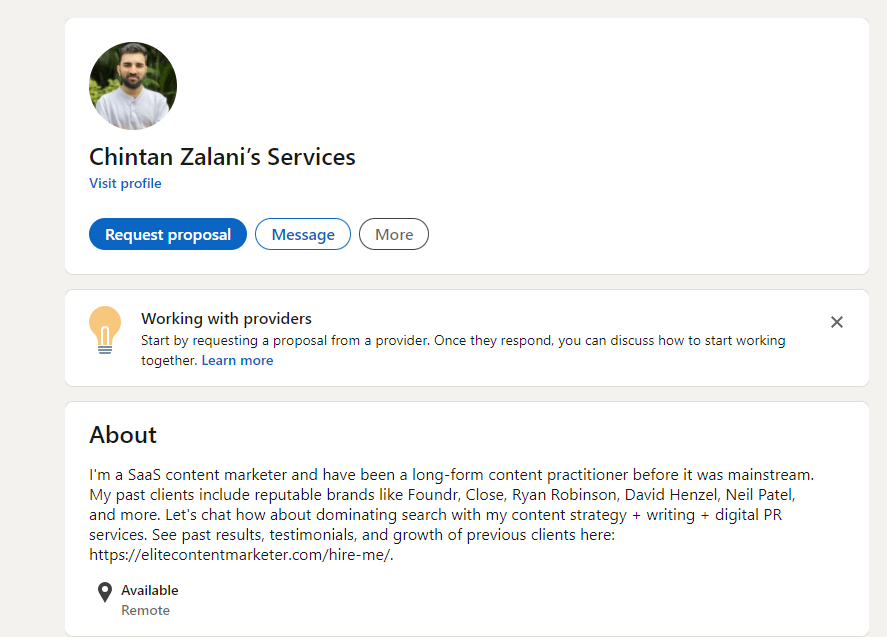
Task: Click the name Neil Patel in About text
Action: coord(760,494)
